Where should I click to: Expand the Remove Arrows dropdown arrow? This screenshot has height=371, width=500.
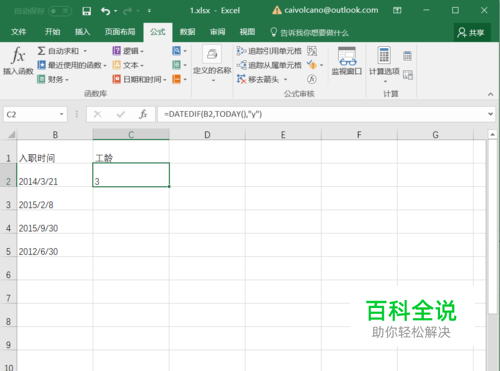(285, 79)
